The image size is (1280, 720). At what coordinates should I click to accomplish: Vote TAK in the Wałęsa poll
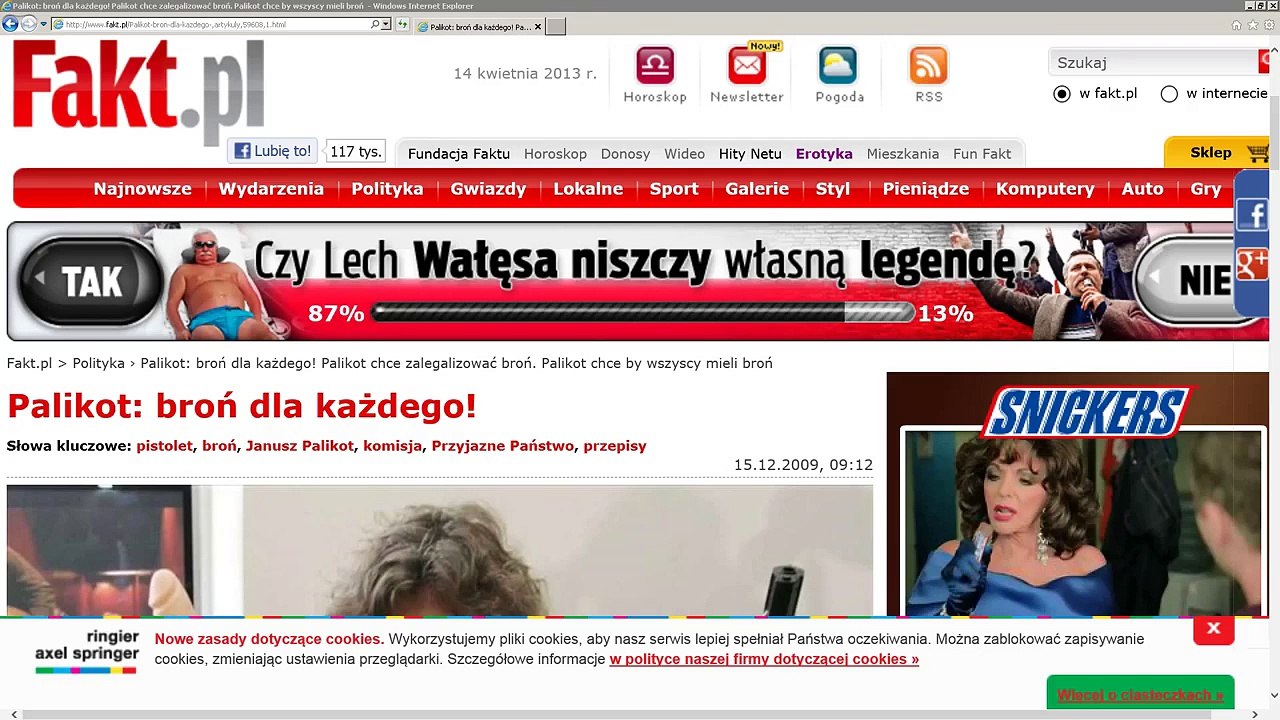[92, 281]
